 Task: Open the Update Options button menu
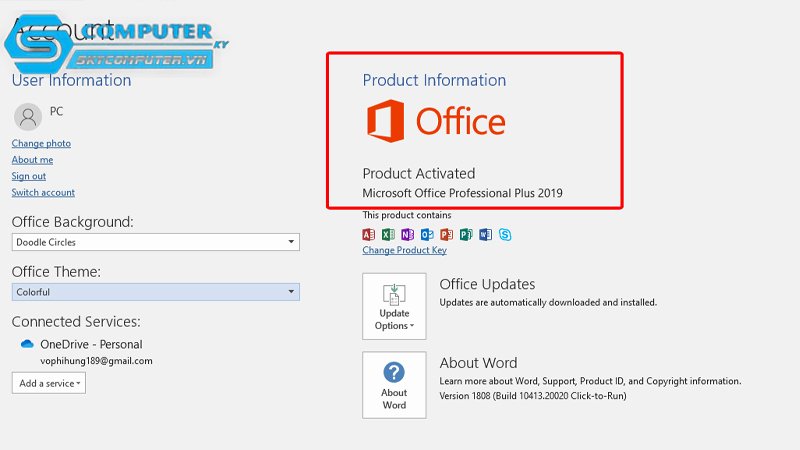click(x=394, y=306)
